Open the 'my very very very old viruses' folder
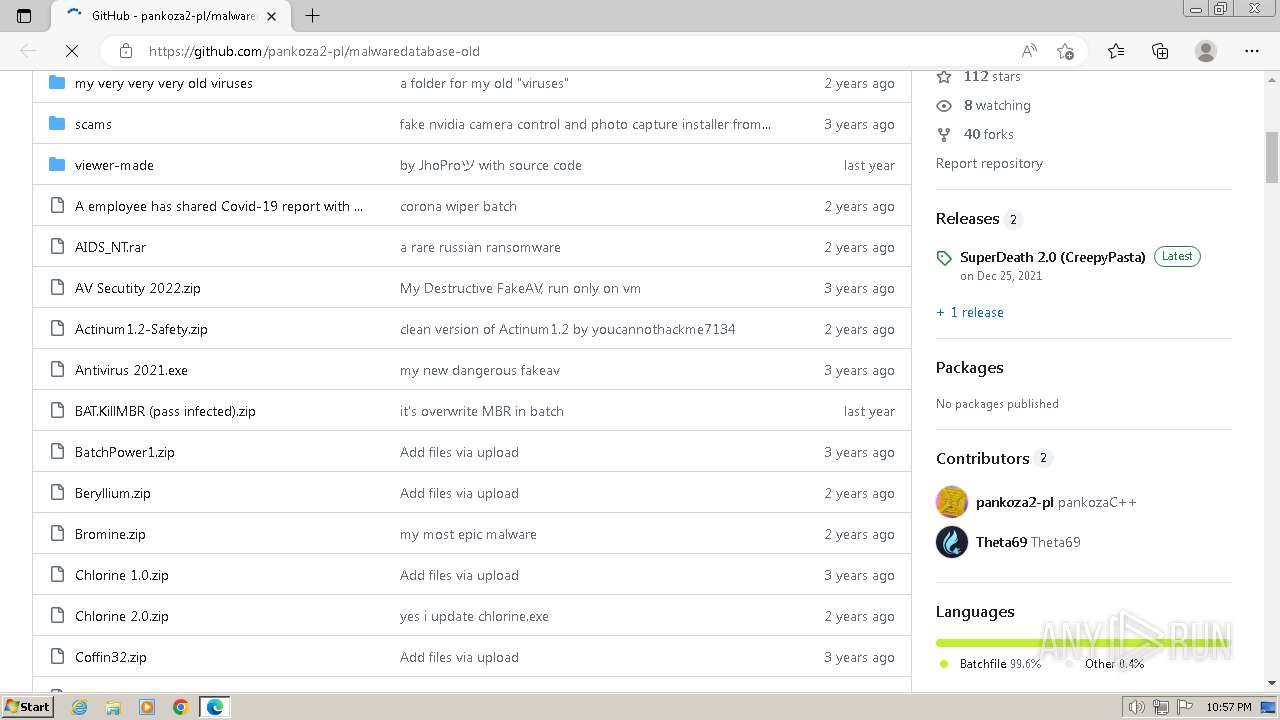The width and height of the screenshot is (1280, 720). [x=164, y=83]
